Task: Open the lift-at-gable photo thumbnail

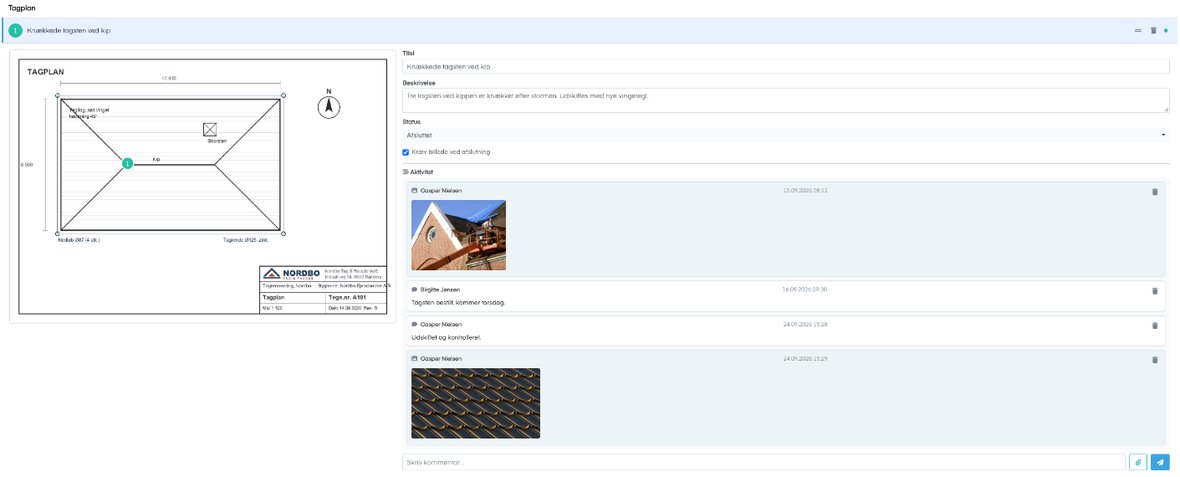Action: click(x=459, y=235)
